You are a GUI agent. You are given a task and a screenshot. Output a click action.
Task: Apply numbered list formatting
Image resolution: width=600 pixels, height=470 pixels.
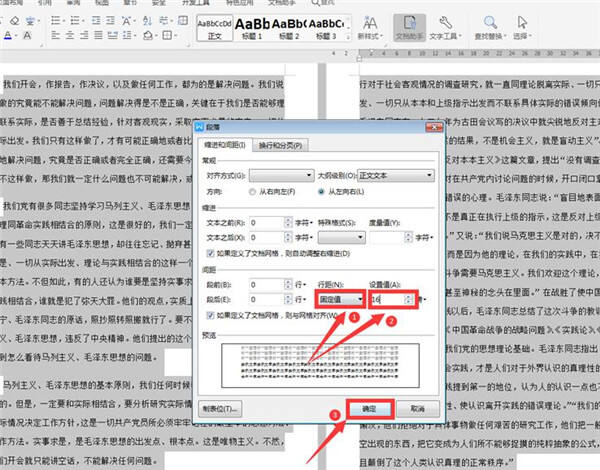point(75,20)
